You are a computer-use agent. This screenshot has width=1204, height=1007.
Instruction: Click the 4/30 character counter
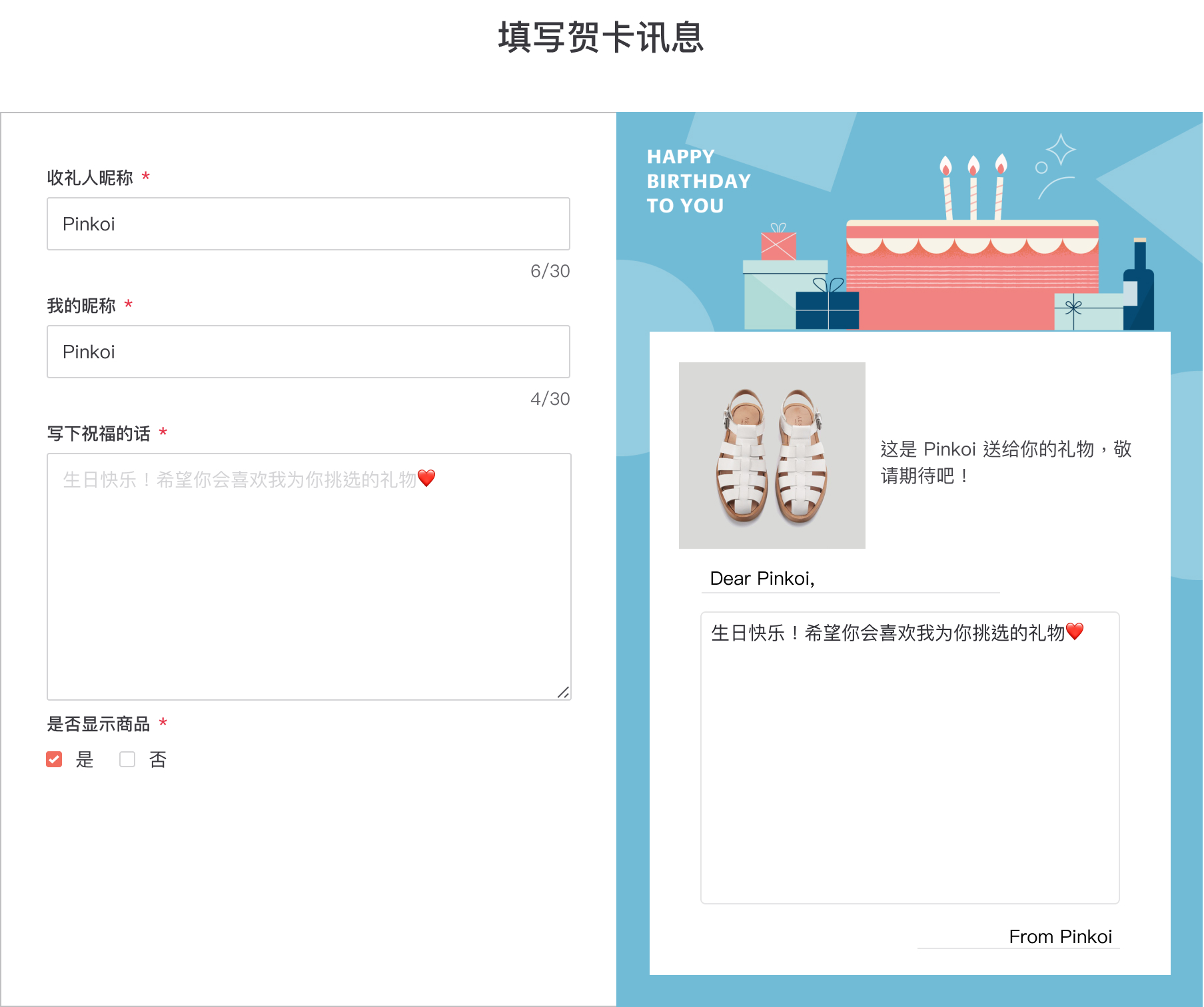click(x=550, y=399)
